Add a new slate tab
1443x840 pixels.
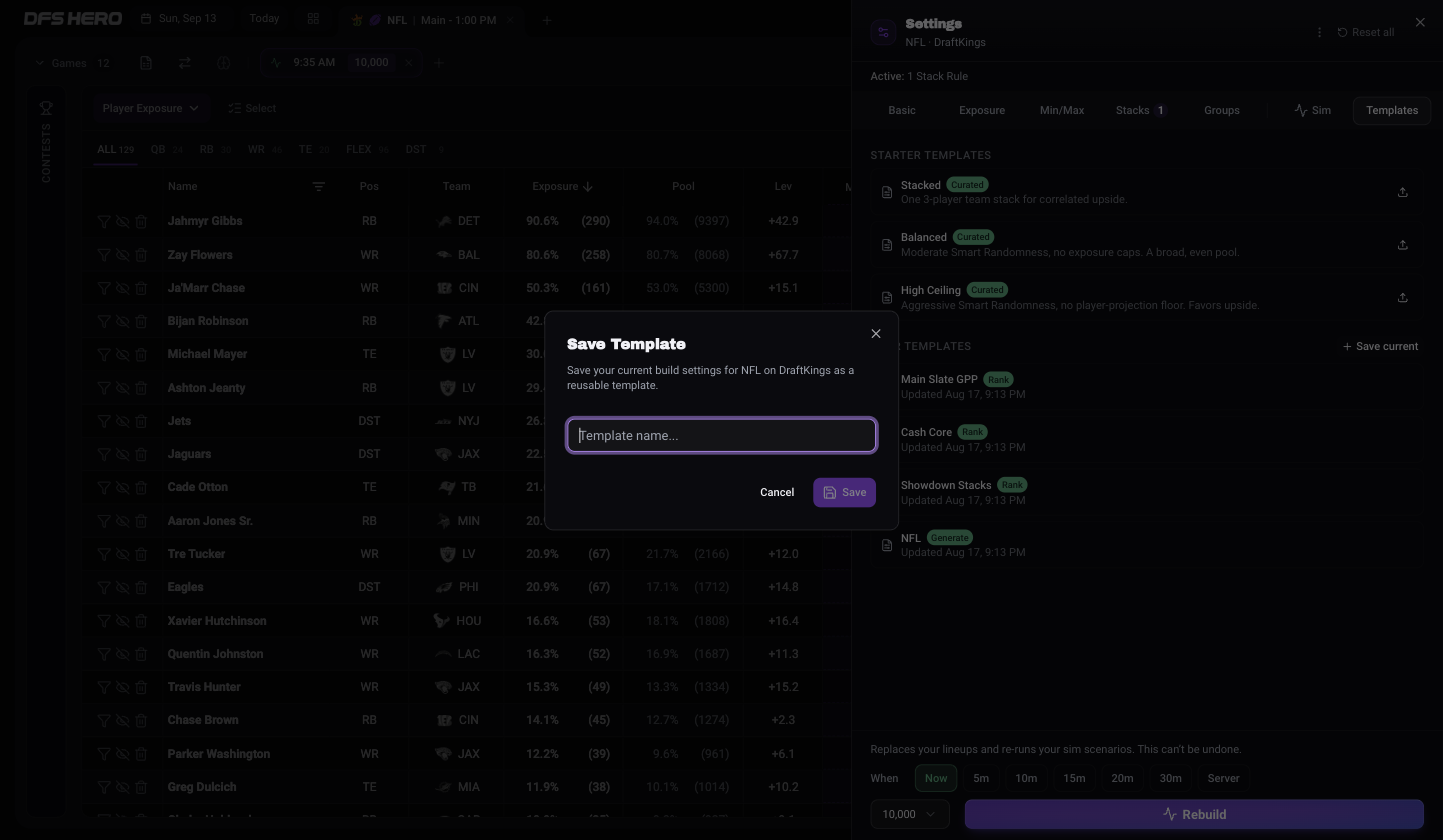click(x=547, y=20)
